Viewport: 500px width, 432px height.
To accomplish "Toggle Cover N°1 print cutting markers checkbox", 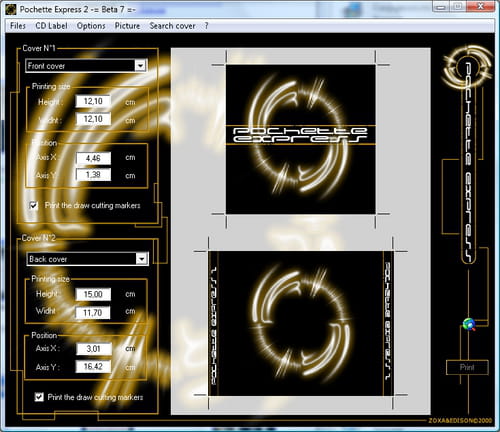I will pyautogui.click(x=33, y=205).
